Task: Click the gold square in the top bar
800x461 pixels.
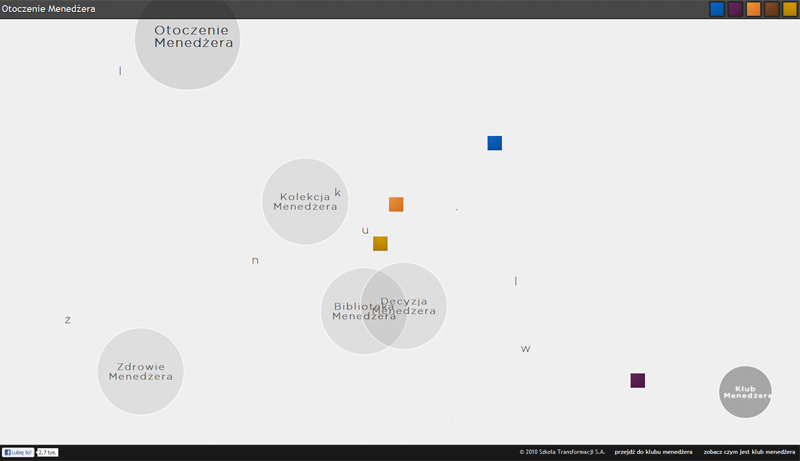Action: pos(790,9)
